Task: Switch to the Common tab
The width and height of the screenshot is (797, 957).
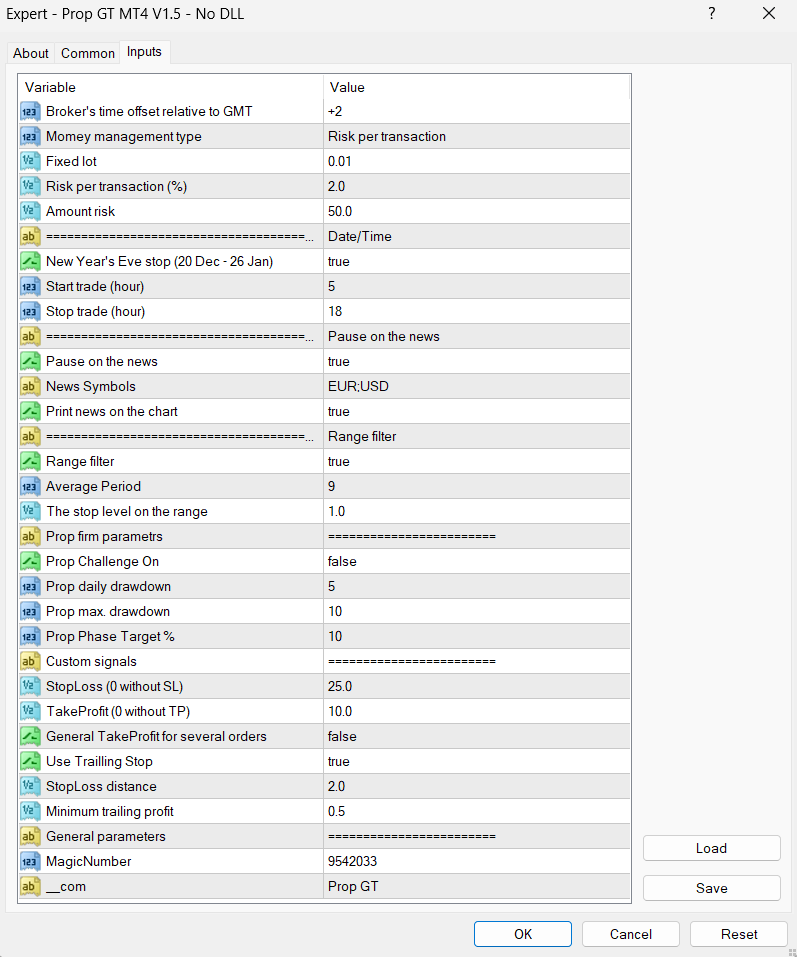Action: pos(88,54)
